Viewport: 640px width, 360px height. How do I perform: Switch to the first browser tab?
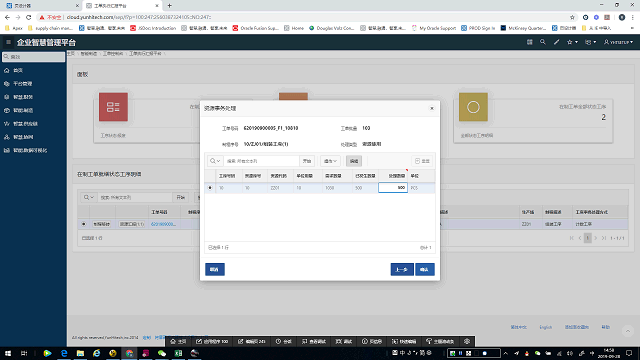coord(41,6)
